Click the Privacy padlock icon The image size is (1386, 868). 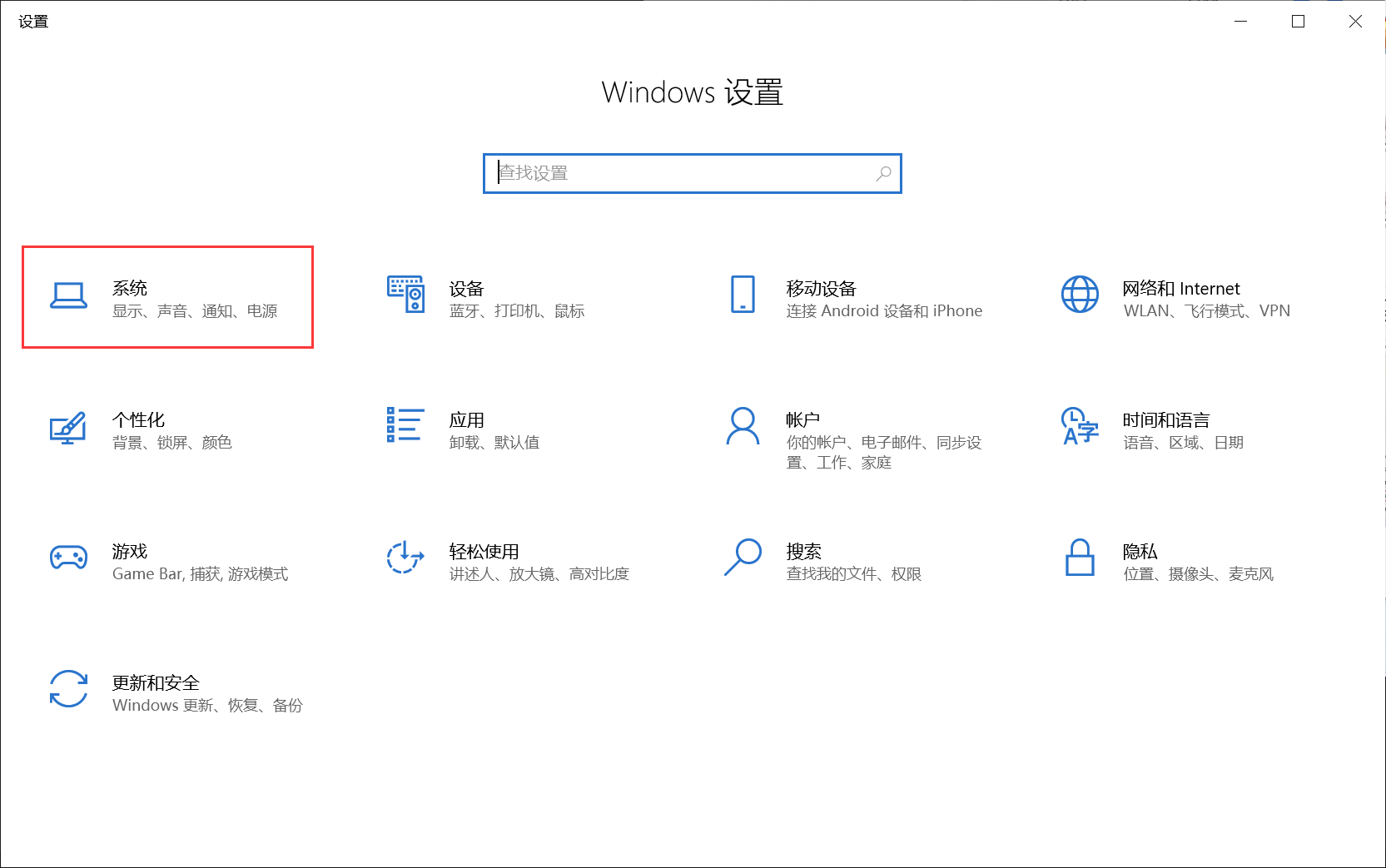[1080, 557]
